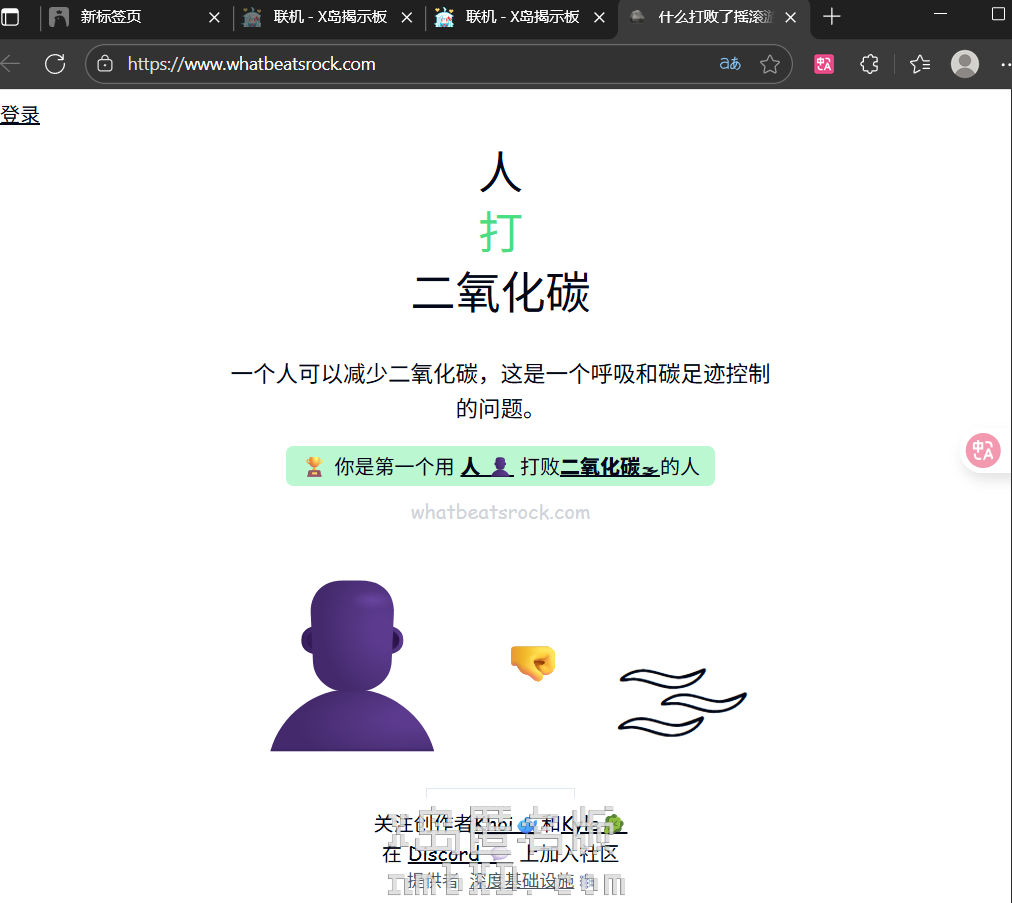Click the green 打 text
1012x903 pixels.
pyautogui.click(x=501, y=232)
